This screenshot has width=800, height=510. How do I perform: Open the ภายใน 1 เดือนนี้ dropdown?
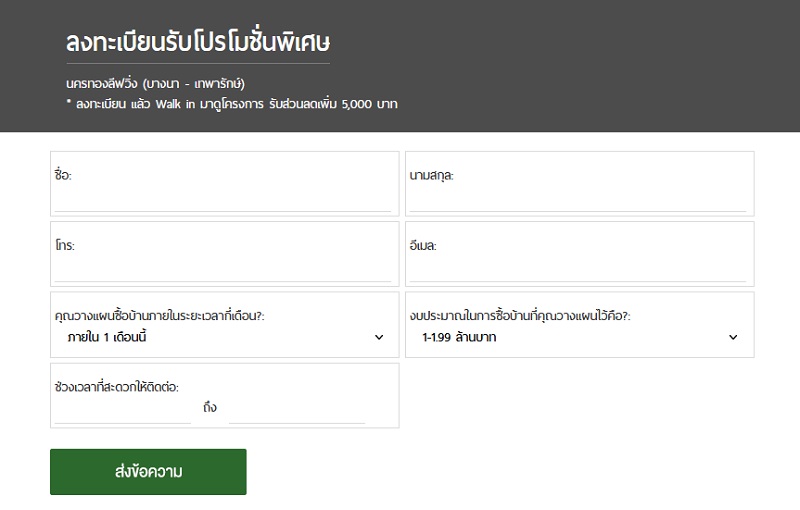(x=224, y=337)
